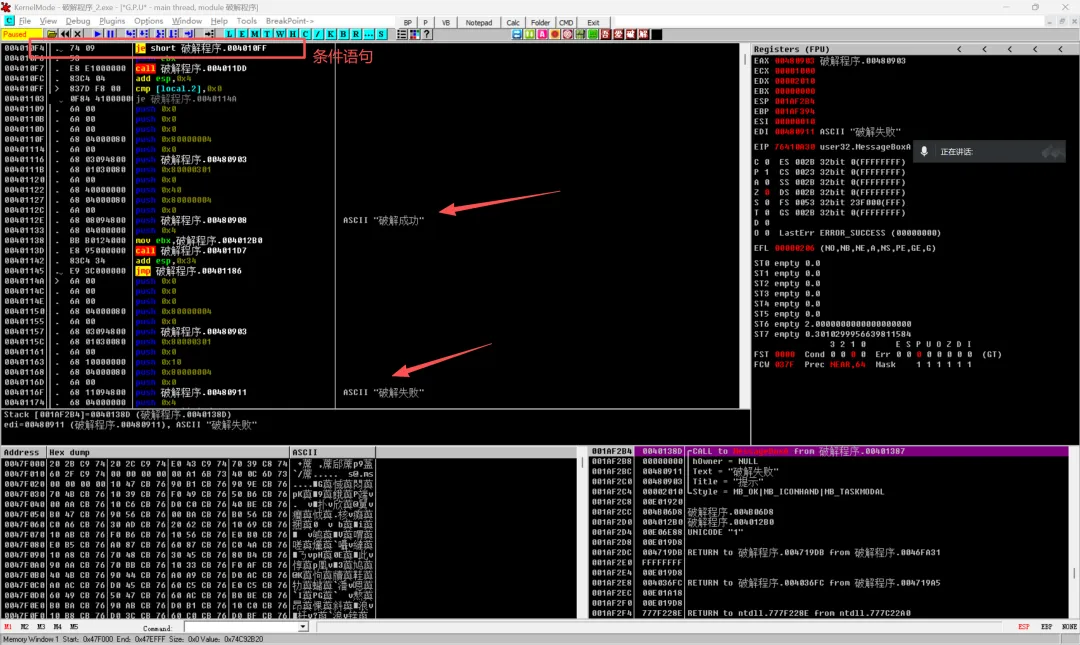The height and width of the screenshot is (645, 1080).
Task: Click the rewind restart program icon
Action: tap(65, 34)
